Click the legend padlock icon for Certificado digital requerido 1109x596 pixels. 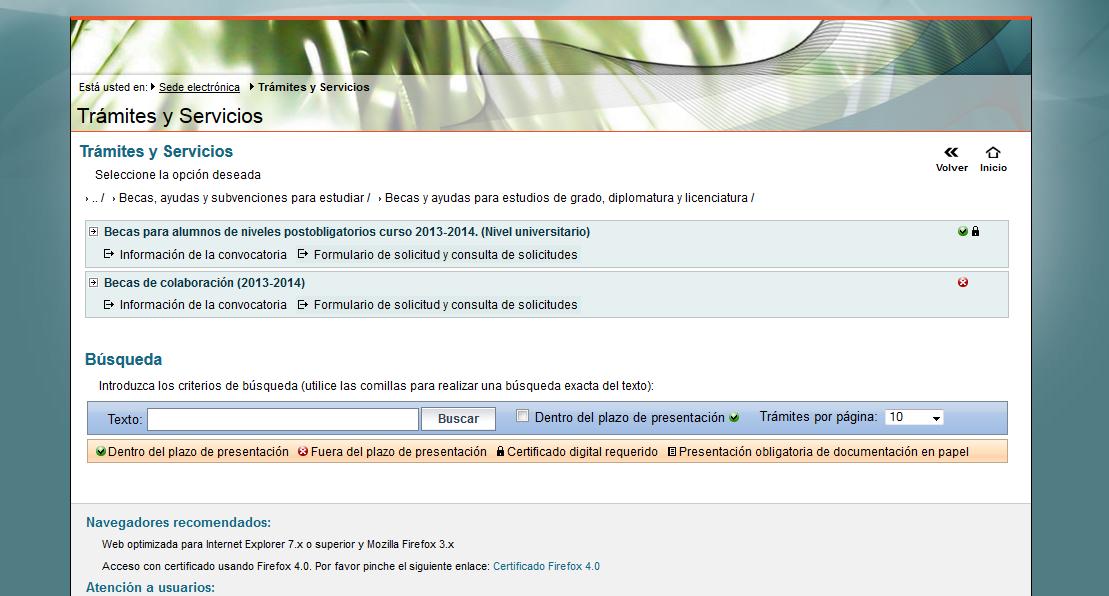(x=500, y=452)
